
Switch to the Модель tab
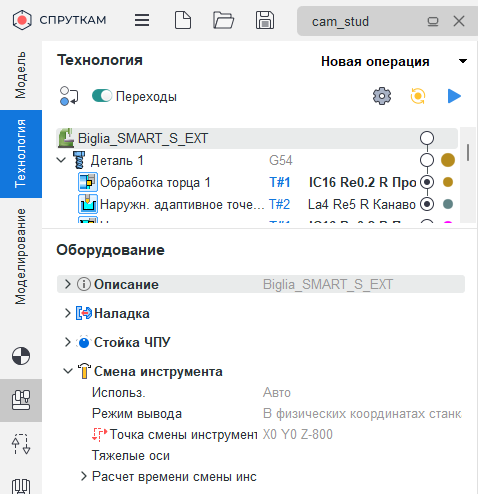tap(20, 75)
